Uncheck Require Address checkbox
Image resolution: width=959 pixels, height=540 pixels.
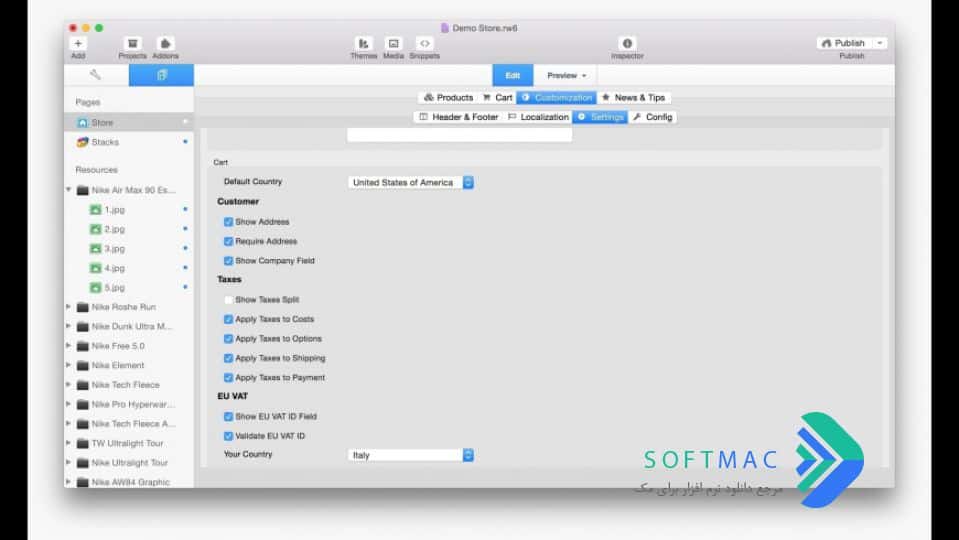point(228,242)
